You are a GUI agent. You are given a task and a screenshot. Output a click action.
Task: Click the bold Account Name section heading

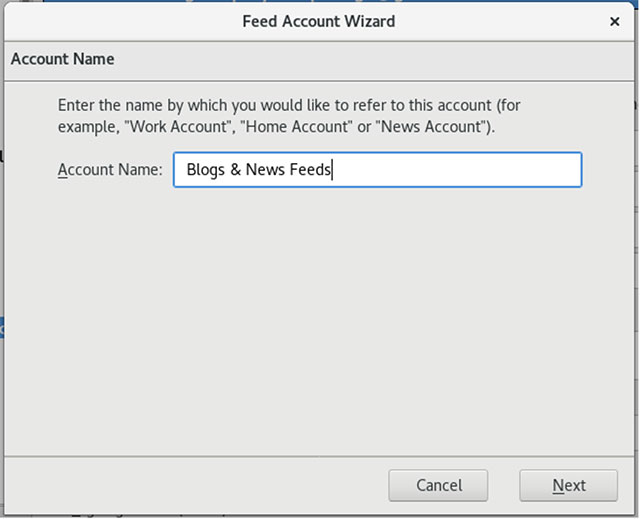[62, 59]
